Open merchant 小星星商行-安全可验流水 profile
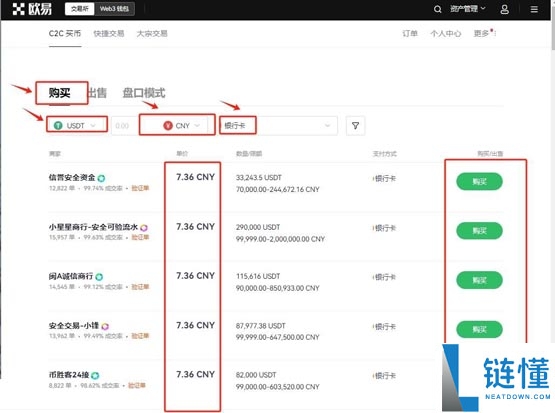 [x=93, y=227]
